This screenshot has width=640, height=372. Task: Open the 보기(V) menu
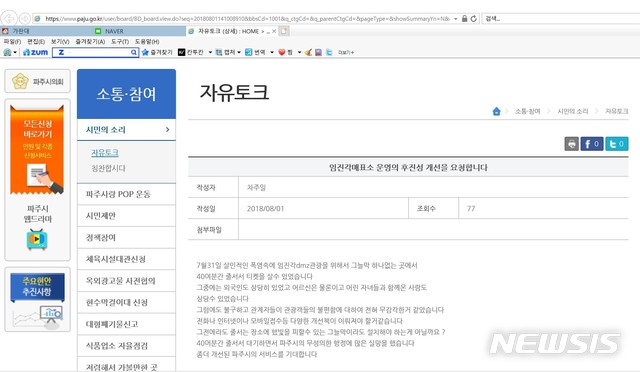pyautogui.click(x=60, y=42)
